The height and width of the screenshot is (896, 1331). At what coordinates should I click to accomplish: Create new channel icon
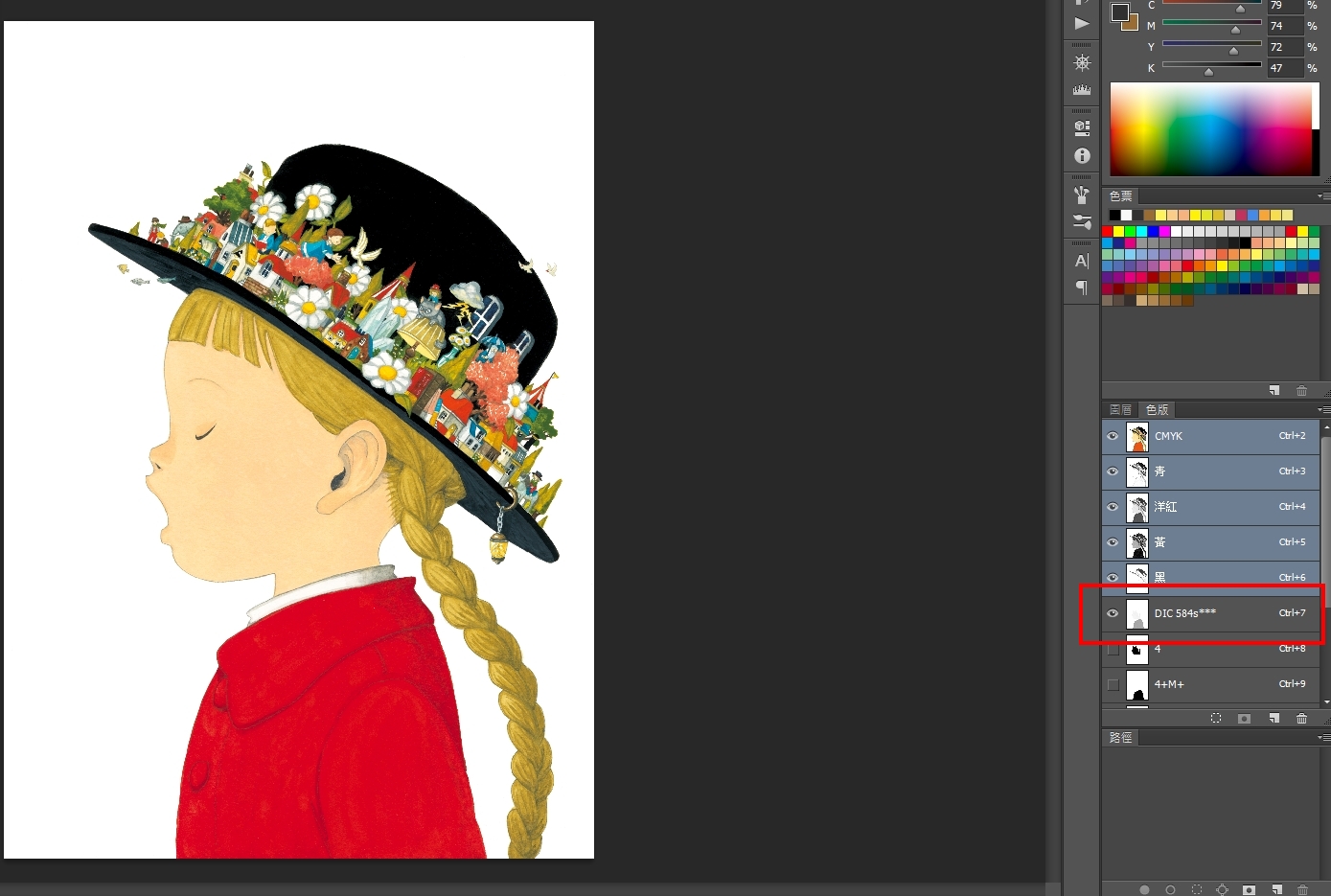[x=1274, y=718]
